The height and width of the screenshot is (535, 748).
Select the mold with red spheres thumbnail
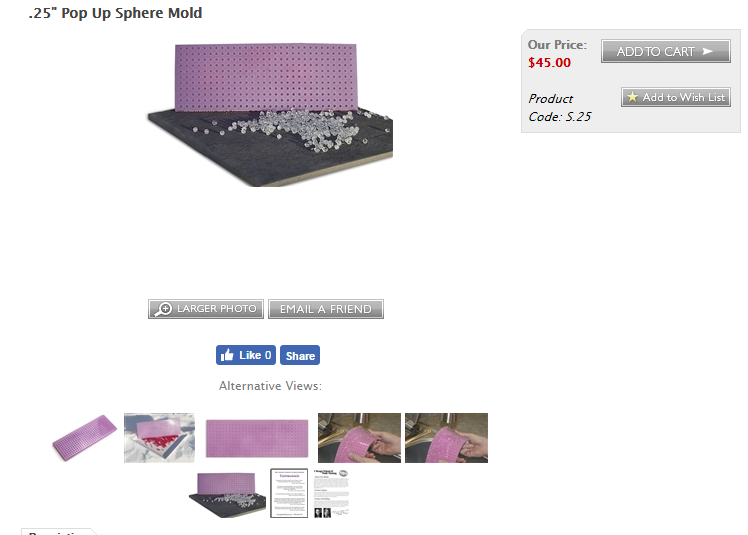[x=159, y=438]
